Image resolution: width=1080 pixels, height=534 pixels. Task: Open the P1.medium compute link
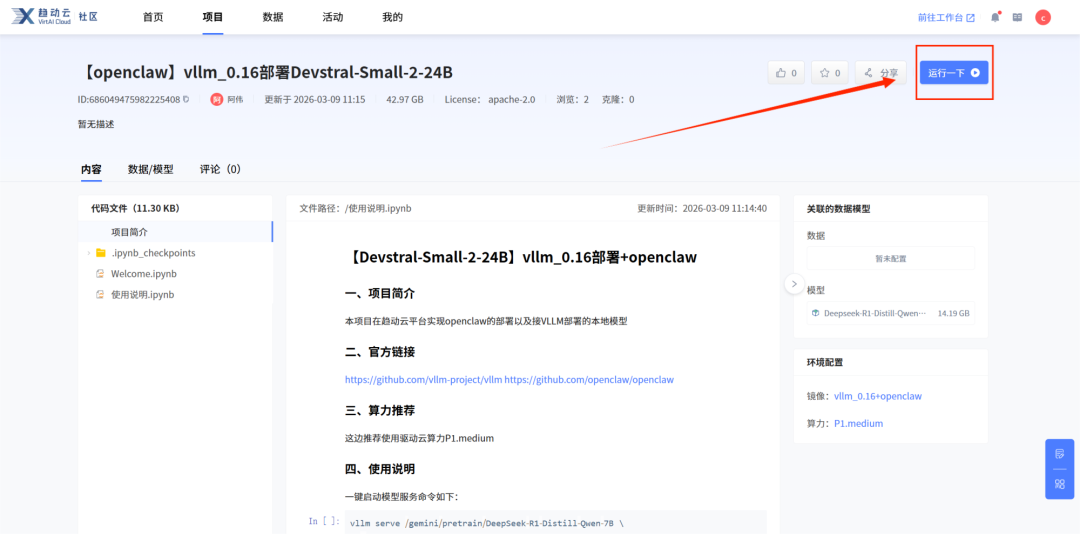858,423
